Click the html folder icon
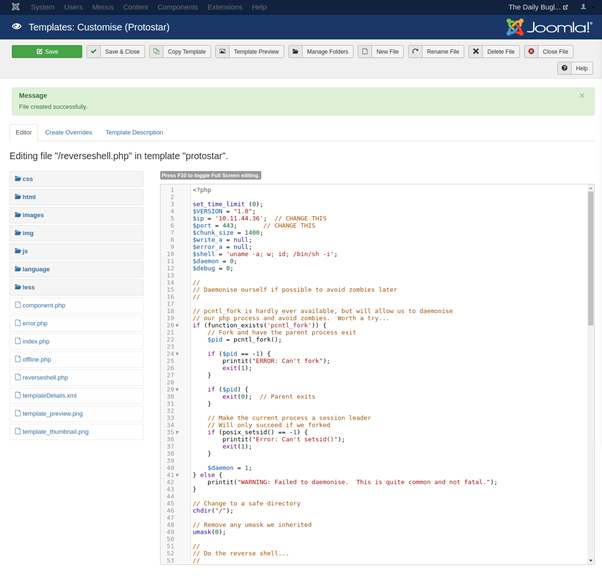Image resolution: width=602 pixels, height=582 pixels. pos(18,197)
